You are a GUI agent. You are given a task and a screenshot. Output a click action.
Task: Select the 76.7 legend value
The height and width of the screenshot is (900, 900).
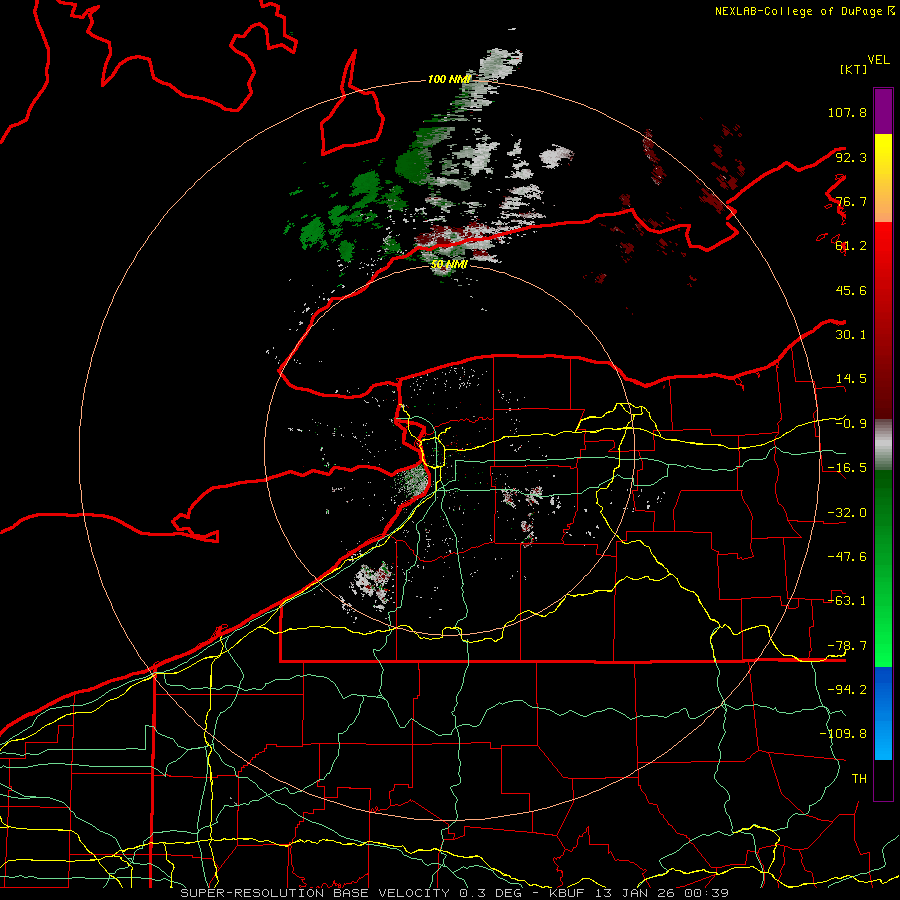pos(851,201)
